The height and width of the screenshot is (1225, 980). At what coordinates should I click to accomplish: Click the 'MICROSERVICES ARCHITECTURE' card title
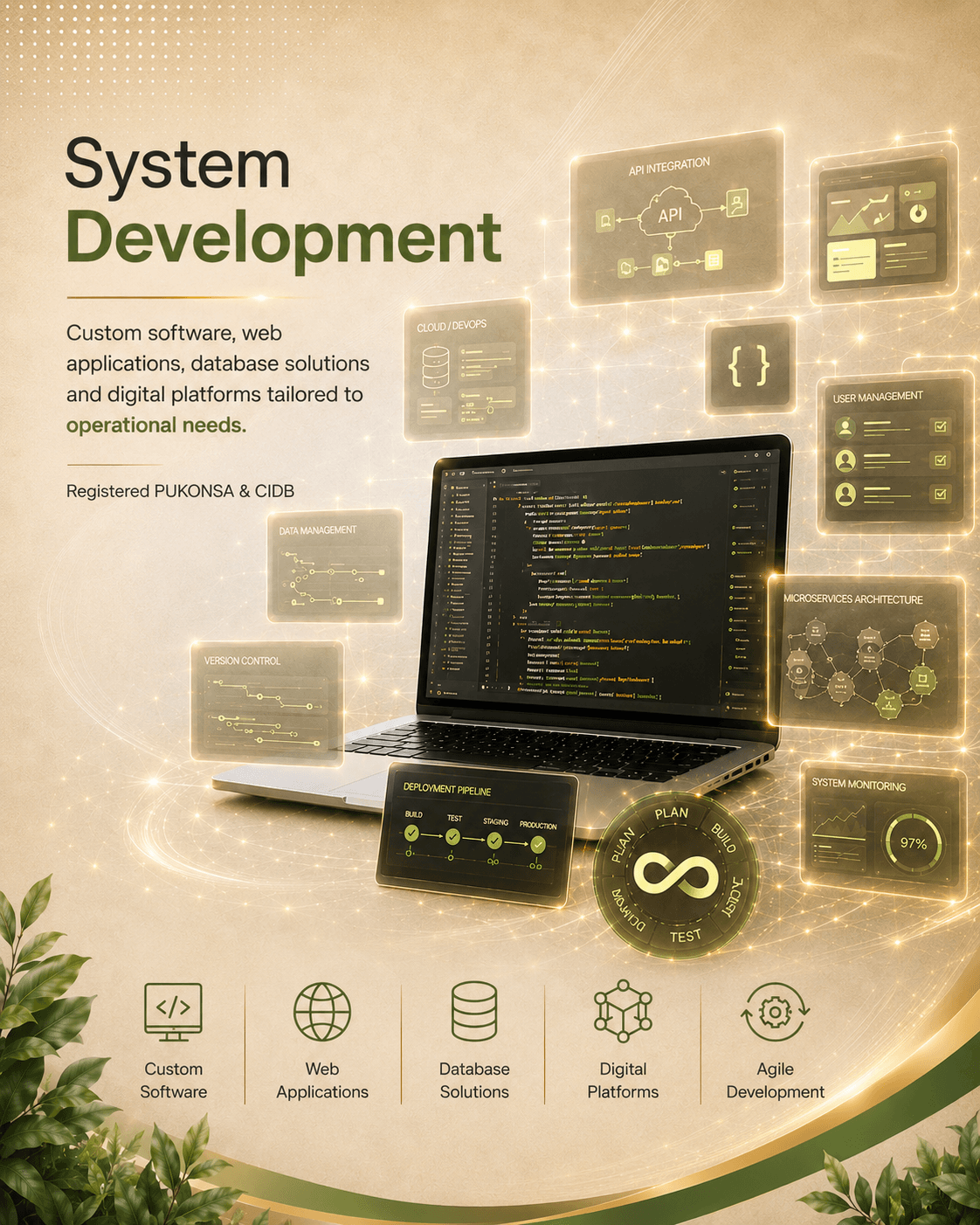(x=853, y=599)
